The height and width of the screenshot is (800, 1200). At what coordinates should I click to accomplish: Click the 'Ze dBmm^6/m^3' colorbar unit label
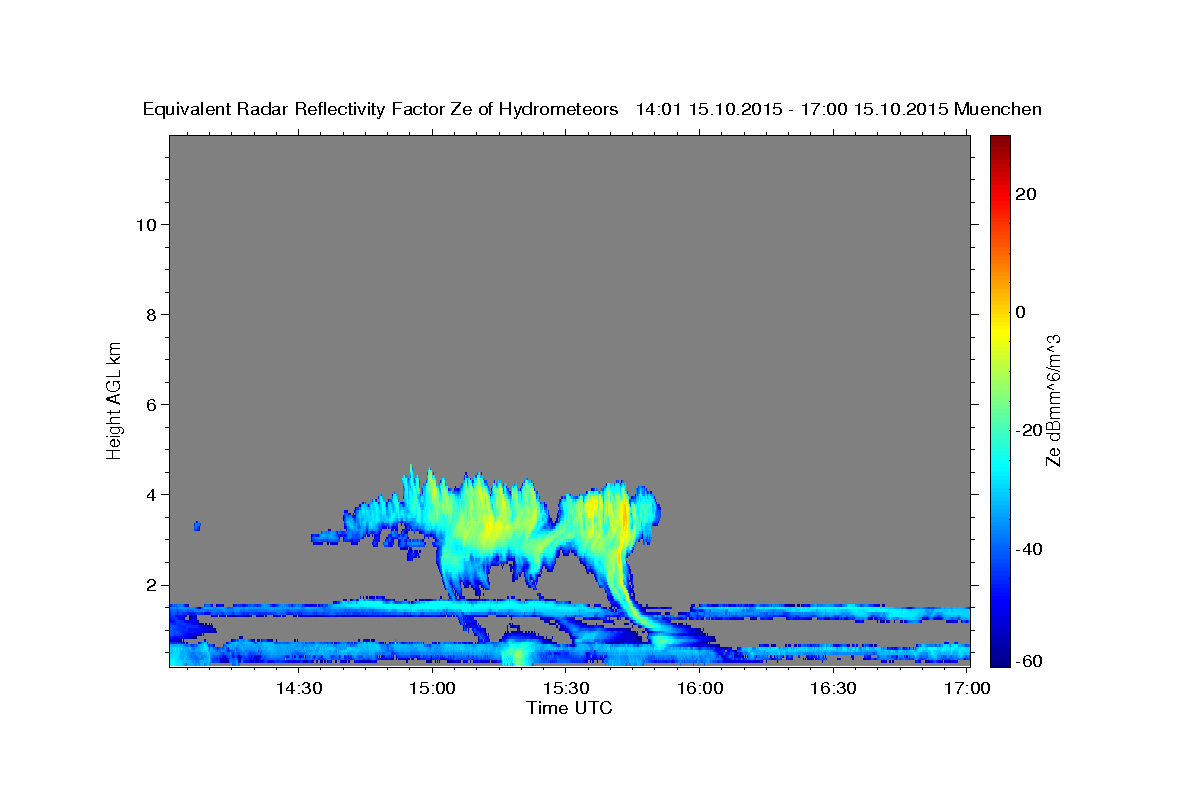(x=1053, y=400)
